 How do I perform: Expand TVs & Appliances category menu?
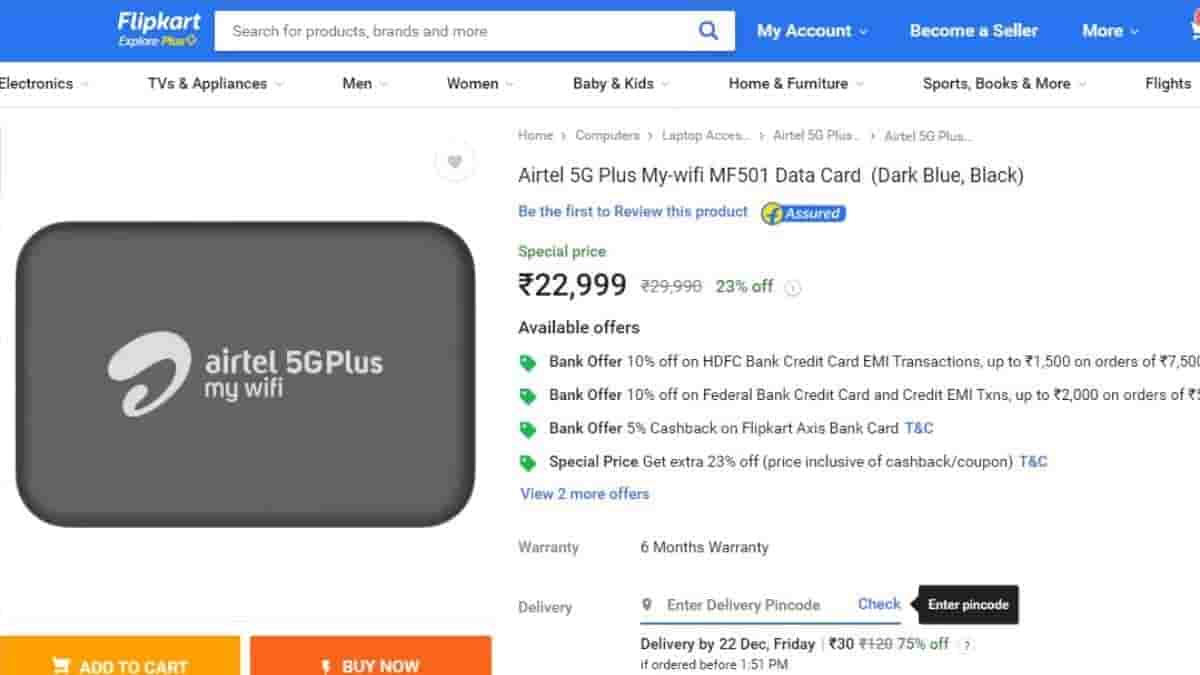(215, 84)
